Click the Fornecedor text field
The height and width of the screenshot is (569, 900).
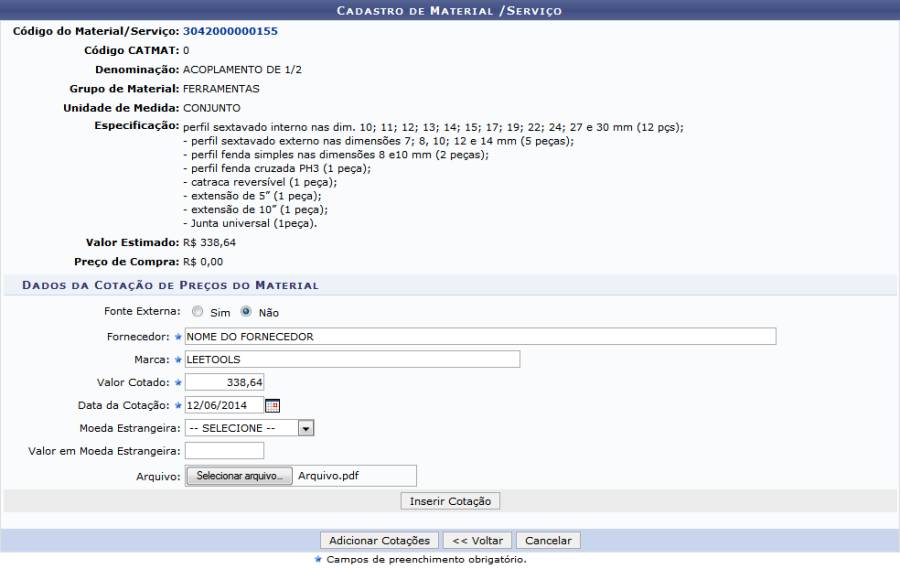[x=480, y=336]
